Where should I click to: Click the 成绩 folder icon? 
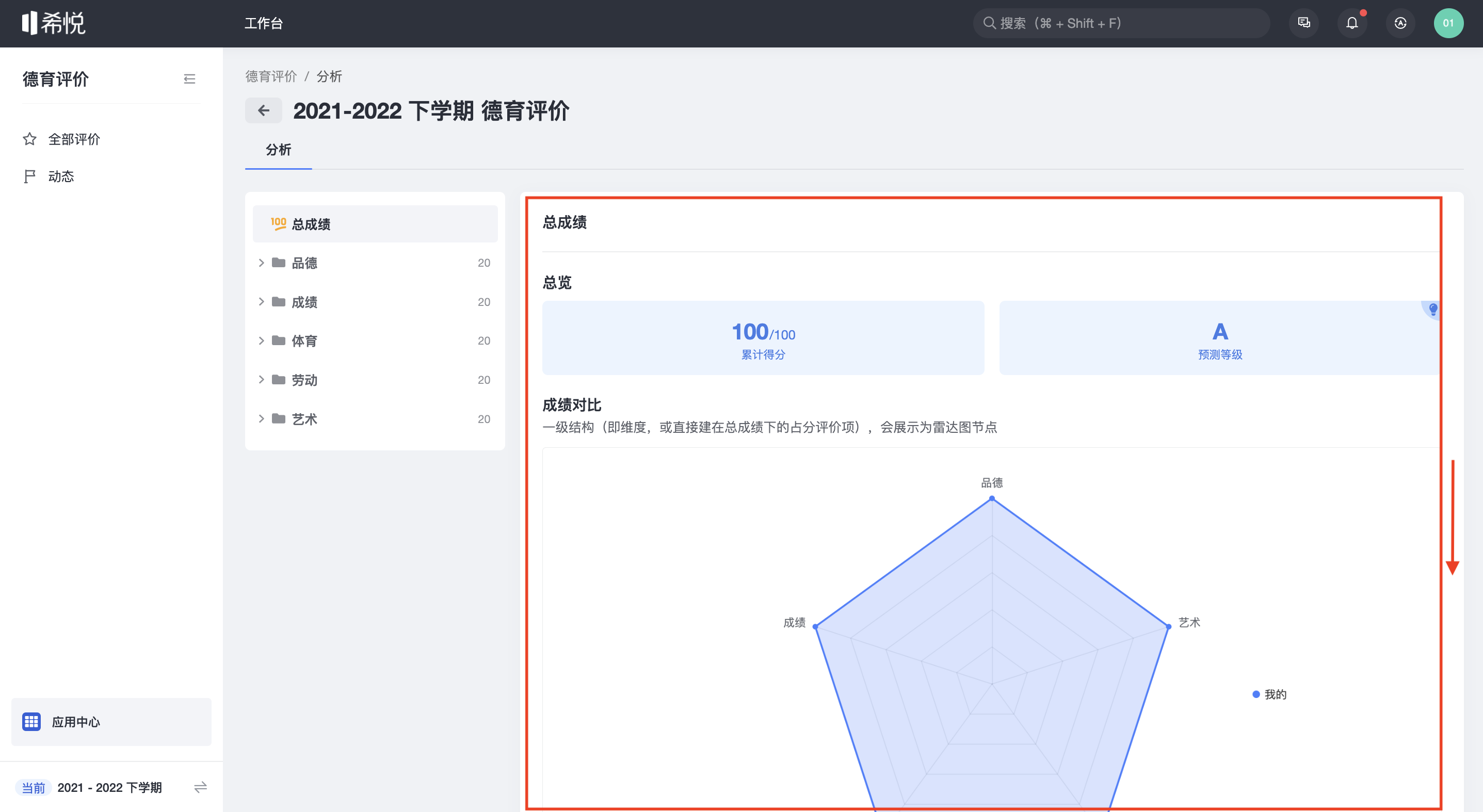(x=279, y=302)
